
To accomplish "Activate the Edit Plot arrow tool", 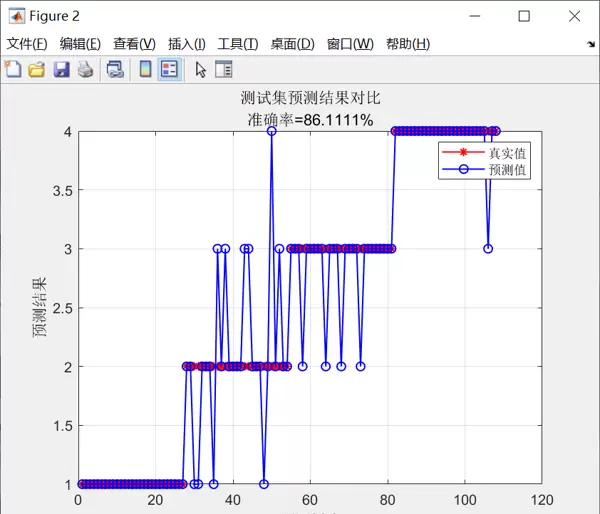I will (x=200, y=69).
